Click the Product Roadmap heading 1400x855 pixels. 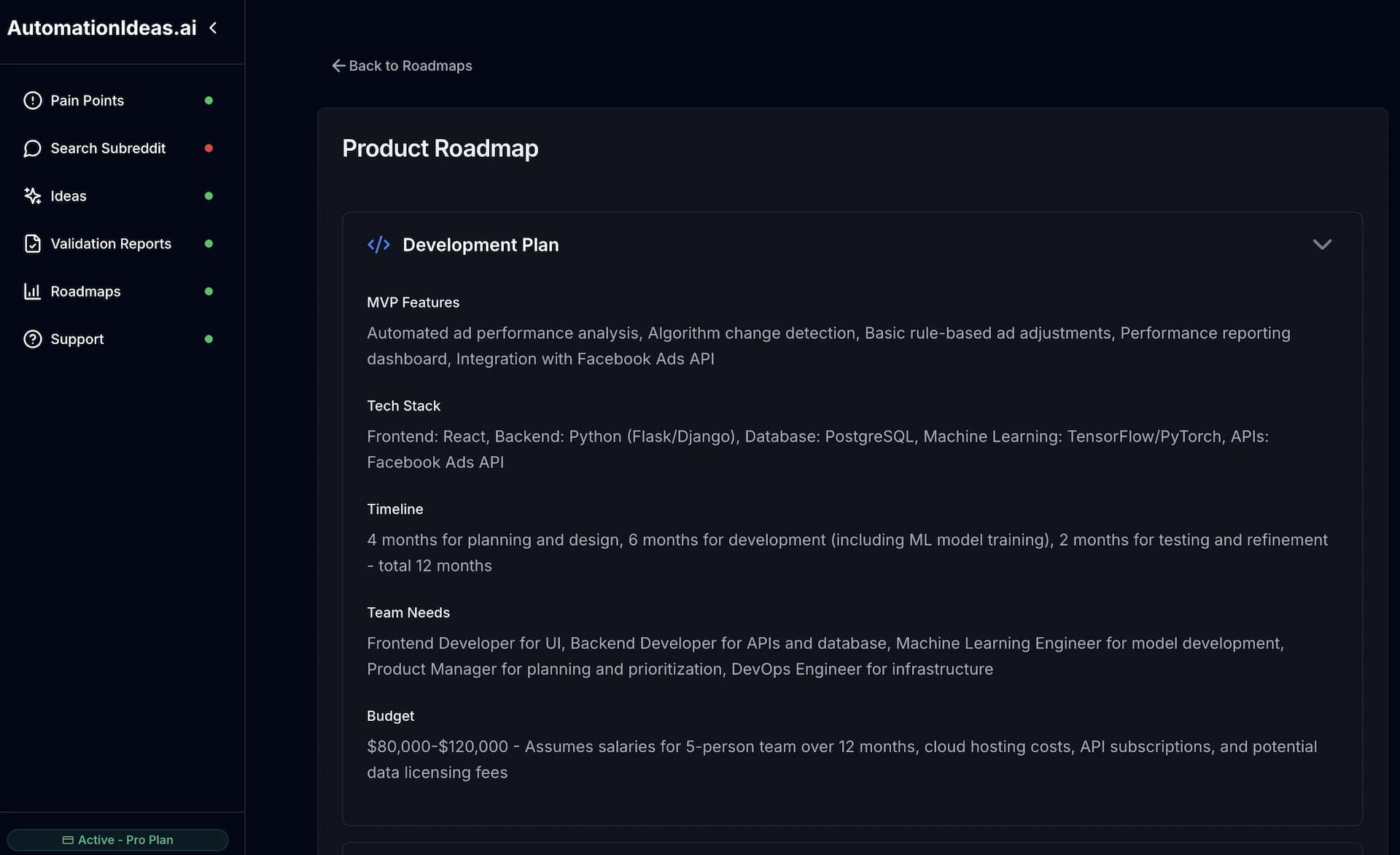click(x=440, y=149)
